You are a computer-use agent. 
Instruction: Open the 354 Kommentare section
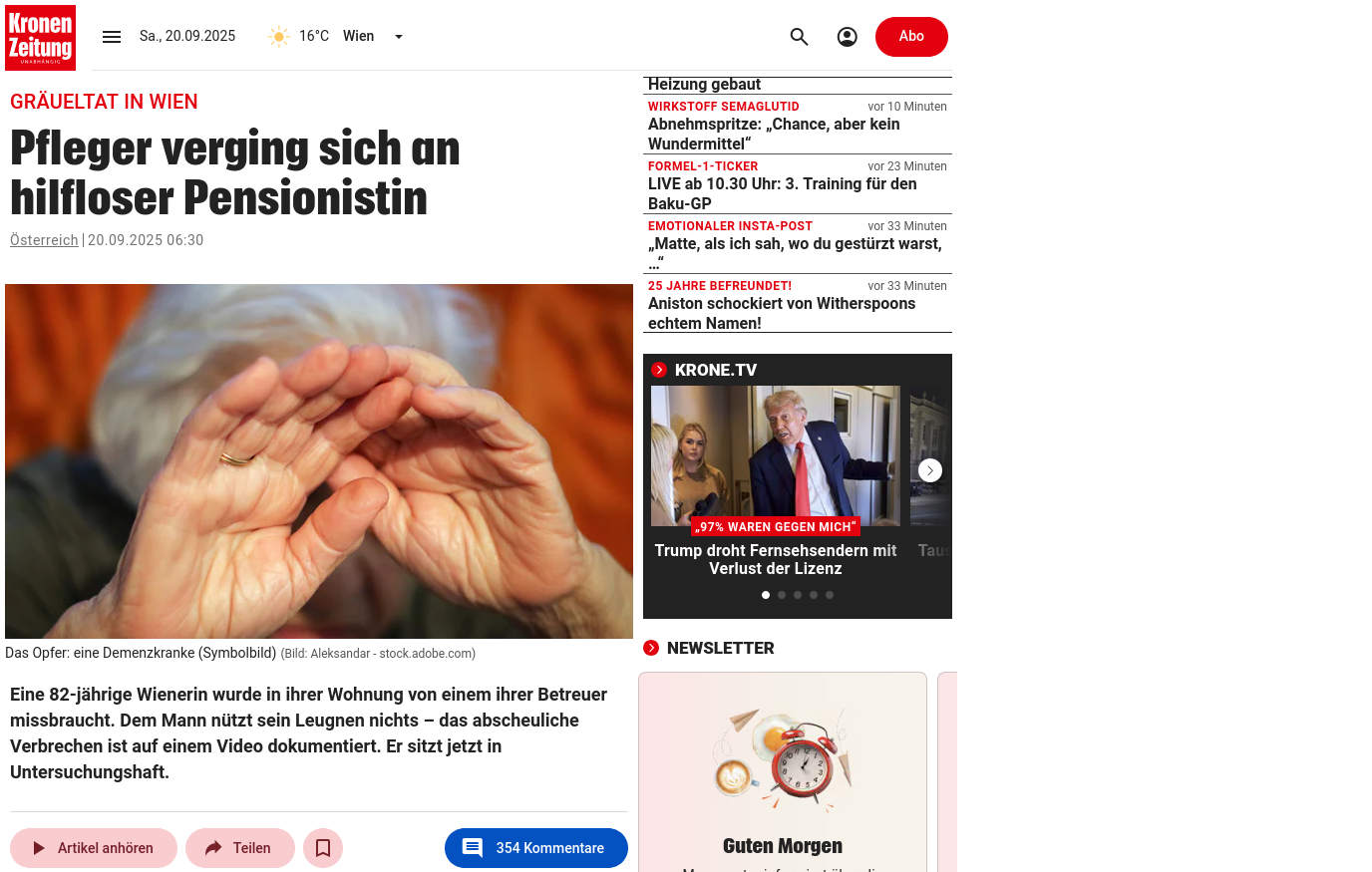[536, 848]
